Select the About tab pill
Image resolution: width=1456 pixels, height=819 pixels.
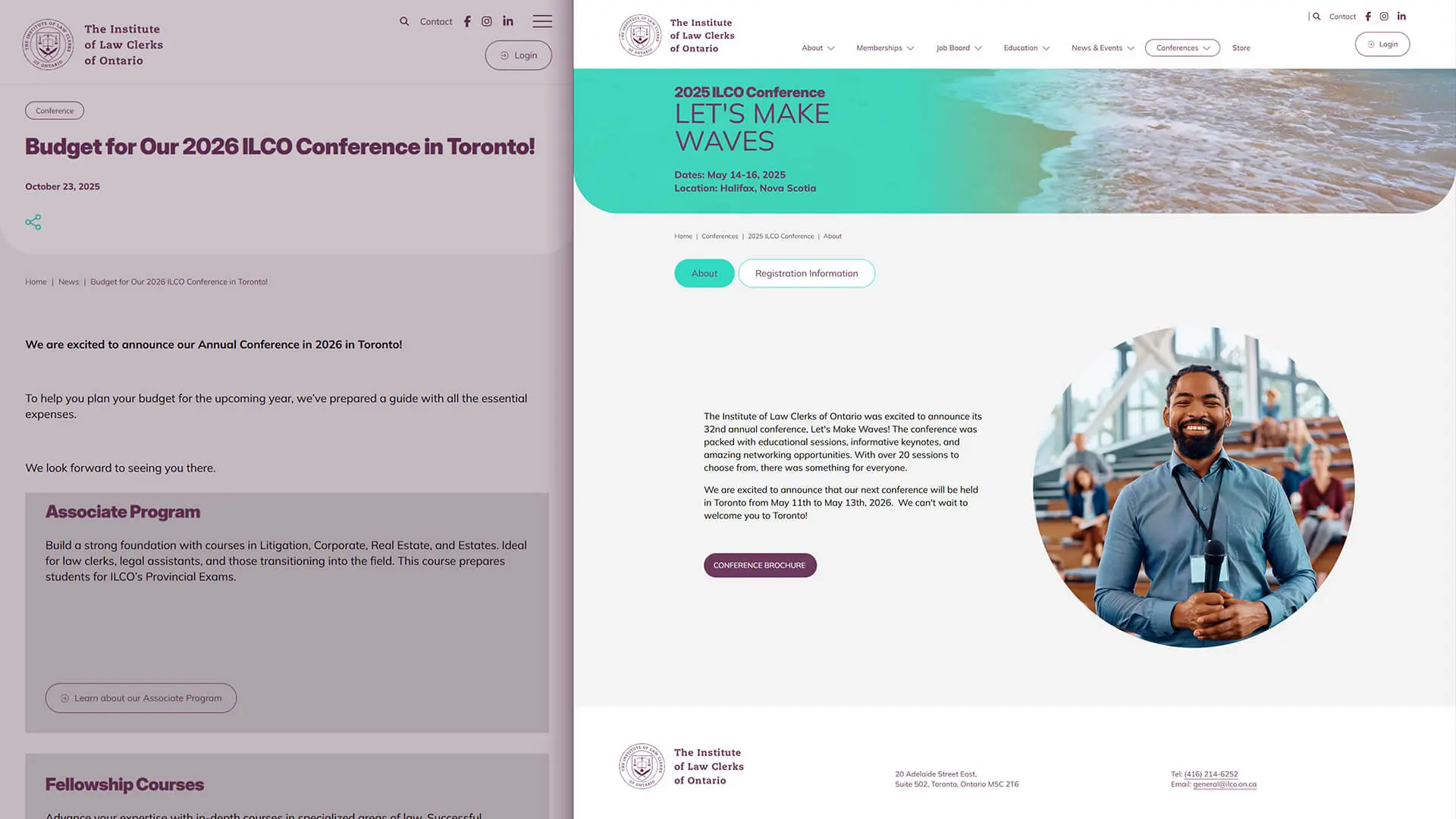(x=704, y=274)
